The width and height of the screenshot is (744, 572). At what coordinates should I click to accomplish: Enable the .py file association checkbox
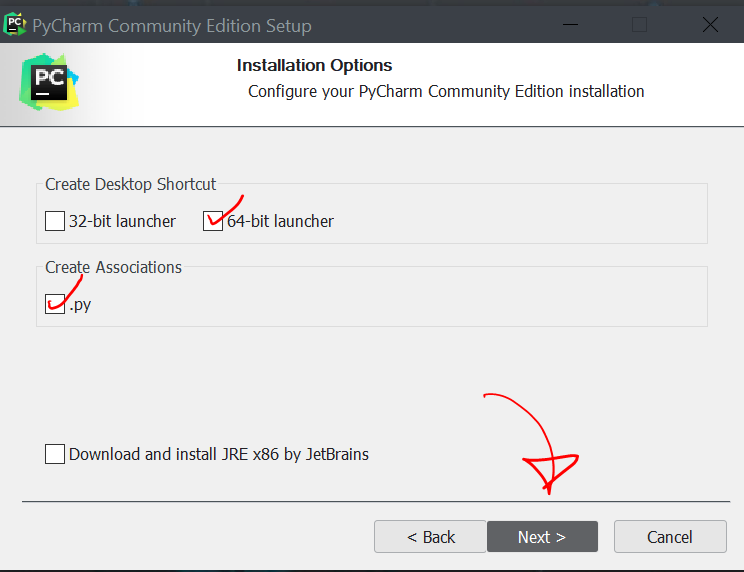[x=55, y=304]
